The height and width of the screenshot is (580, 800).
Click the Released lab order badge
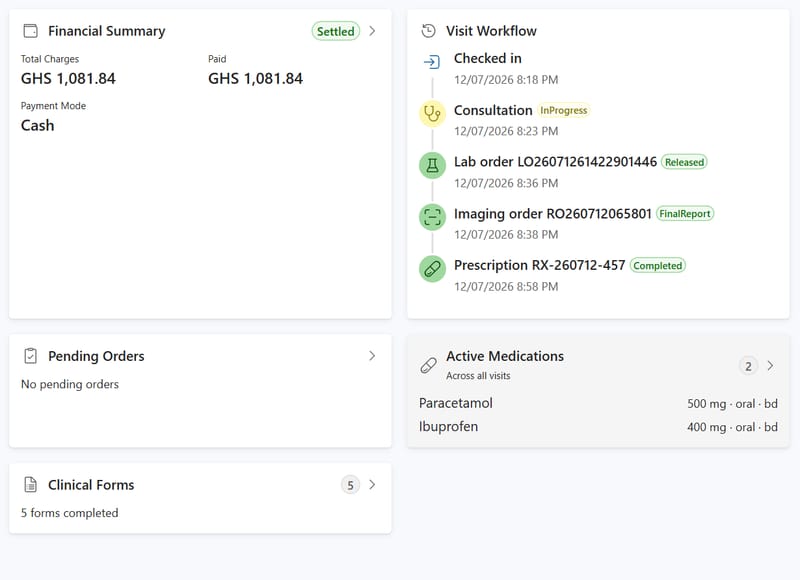pos(684,162)
